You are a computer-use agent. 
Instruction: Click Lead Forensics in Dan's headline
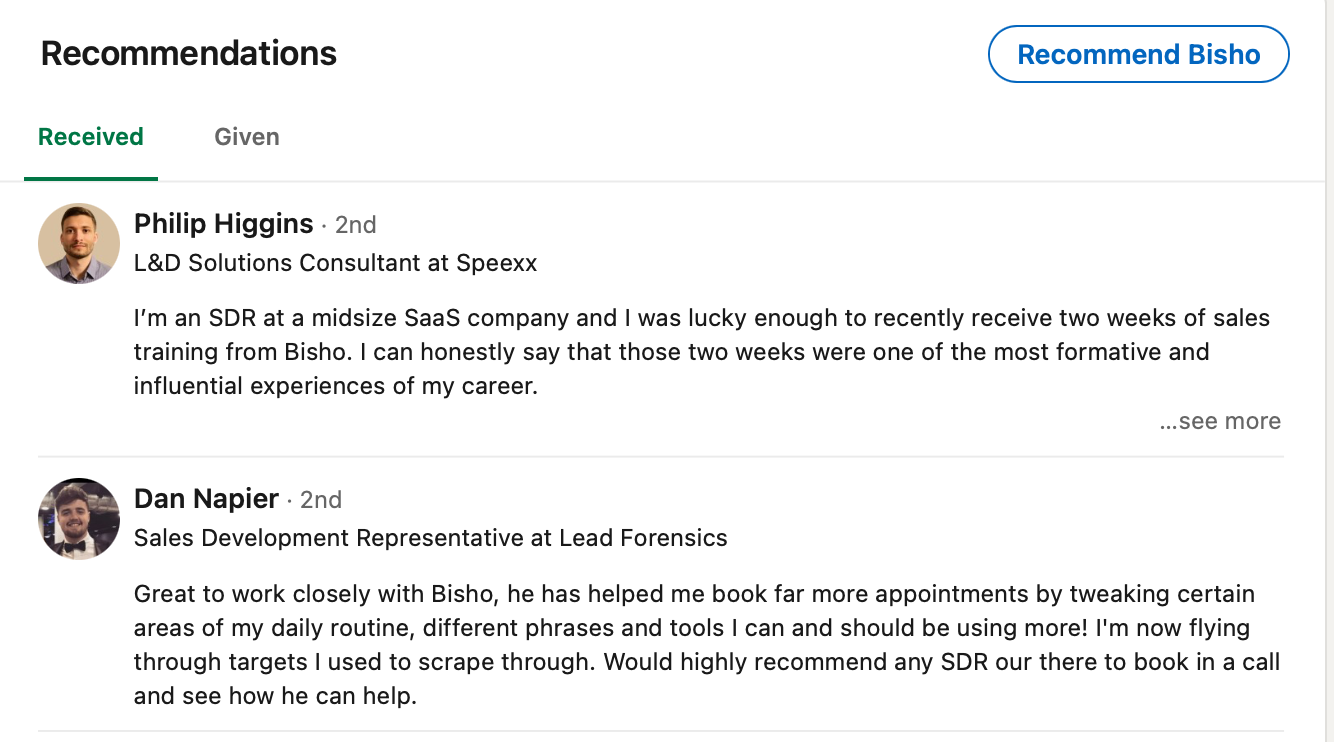[x=643, y=538]
